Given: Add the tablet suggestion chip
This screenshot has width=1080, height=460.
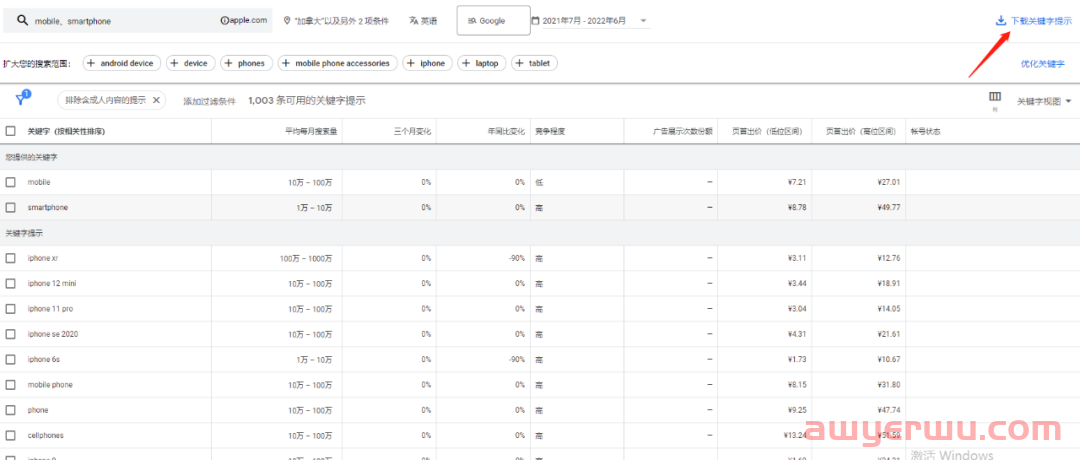Looking at the screenshot, I should [x=534, y=63].
